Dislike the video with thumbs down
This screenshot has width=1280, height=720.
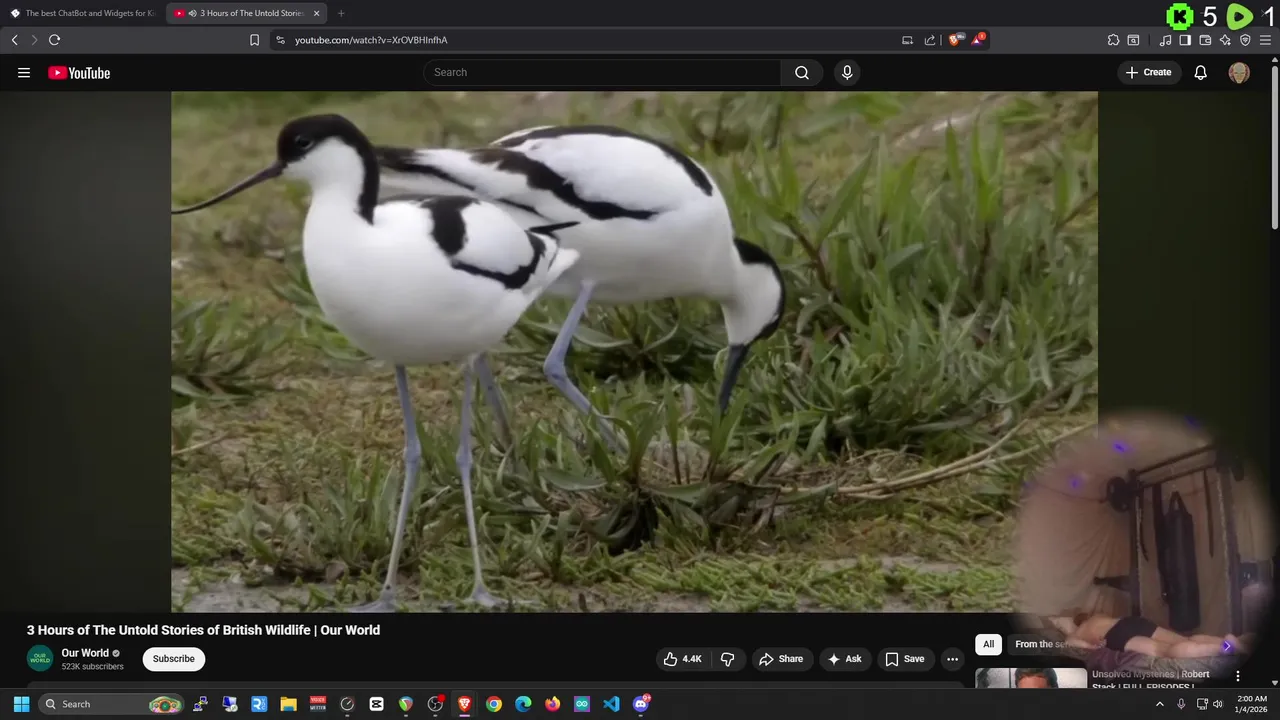[x=727, y=659]
